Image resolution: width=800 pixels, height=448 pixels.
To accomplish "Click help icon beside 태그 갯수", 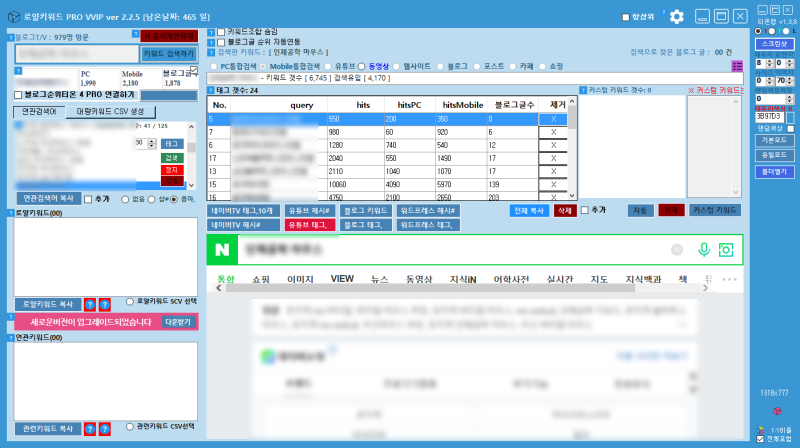I will [211, 90].
